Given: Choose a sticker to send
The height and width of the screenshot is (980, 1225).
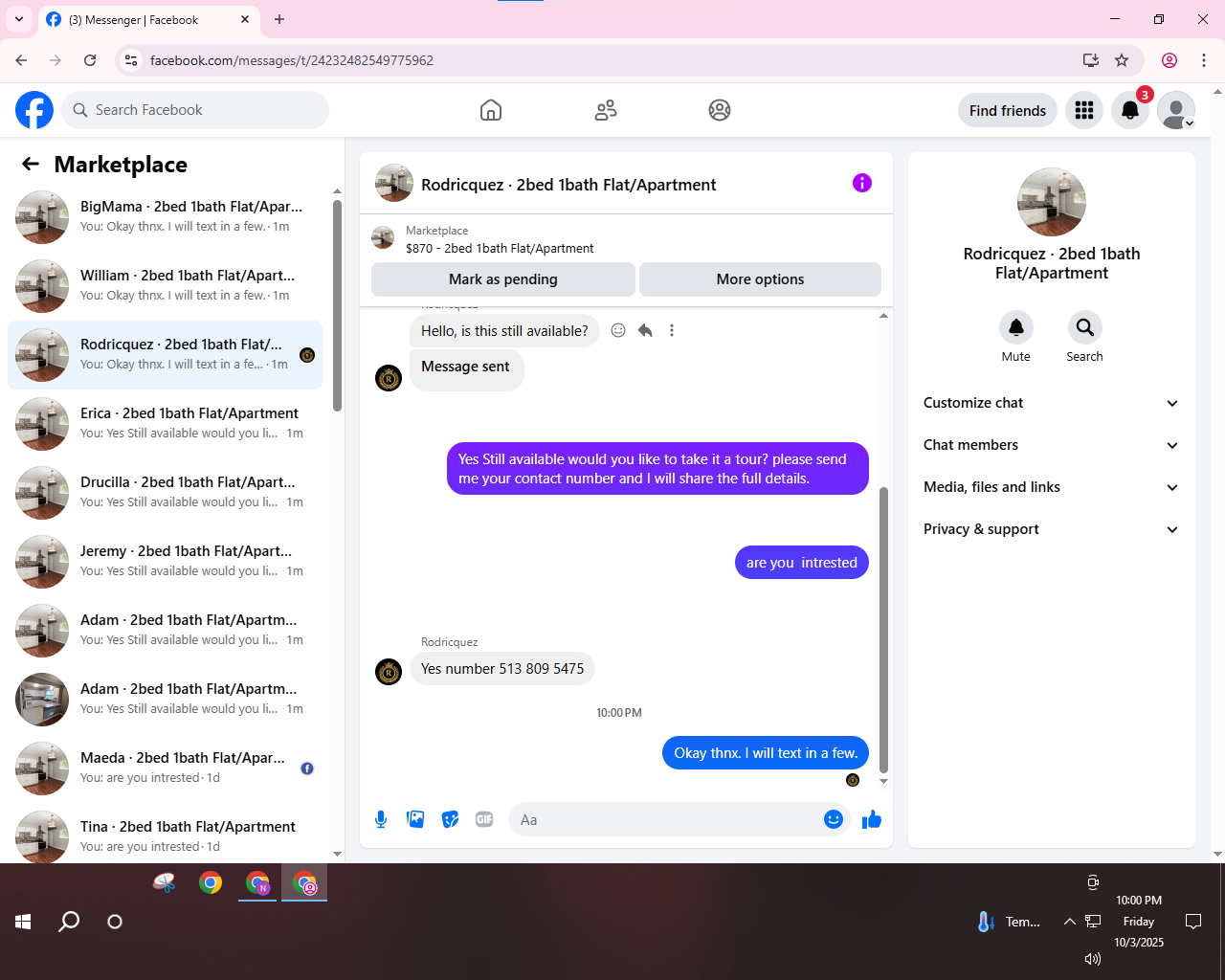Looking at the screenshot, I should coord(450,819).
